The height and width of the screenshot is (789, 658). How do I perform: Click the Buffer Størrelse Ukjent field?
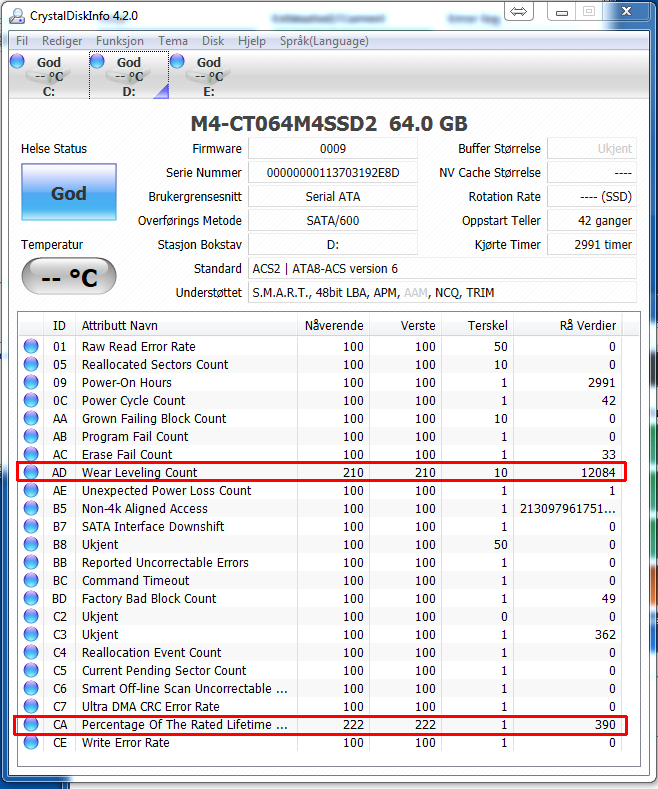(592, 148)
